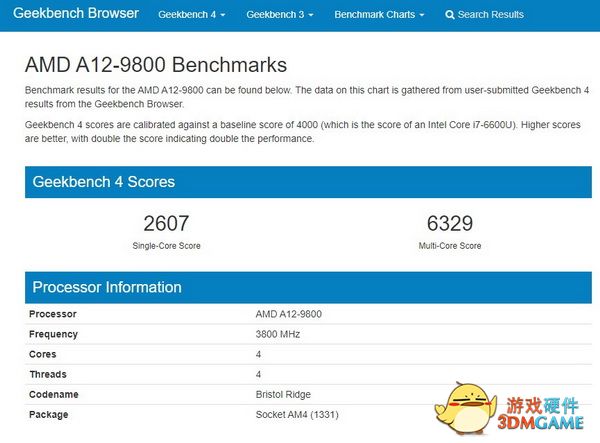Viewport: 600px width, 443px height.
Task: Select the AMD A12-9800 Benchmarks heading
Action: click(156, 65)
